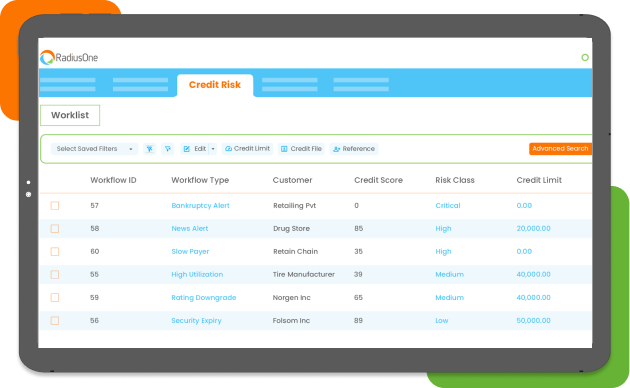
Task: Click the Reference person icon button
Action: [337, 149]
